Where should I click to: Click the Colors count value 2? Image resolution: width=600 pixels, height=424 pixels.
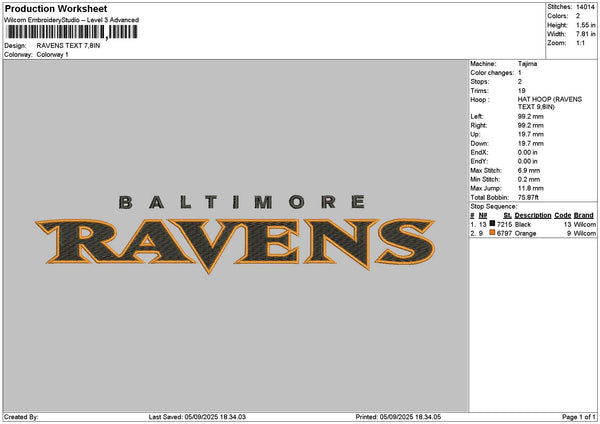click(x=578, y=16)
